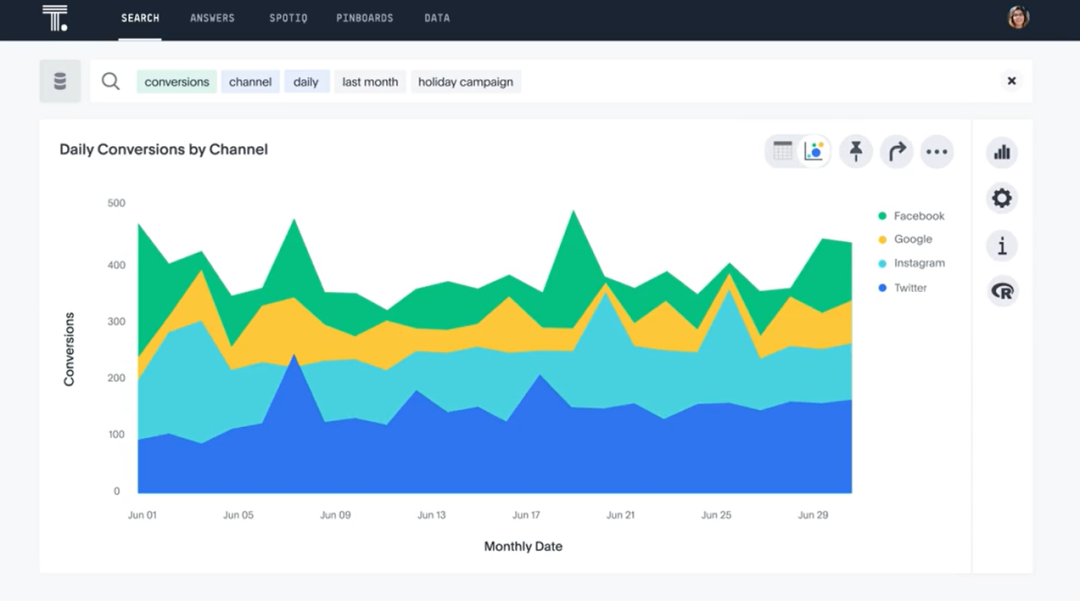
Task: Open the data source selector icon
Action: pyautogui.click(x=60, y=81)
